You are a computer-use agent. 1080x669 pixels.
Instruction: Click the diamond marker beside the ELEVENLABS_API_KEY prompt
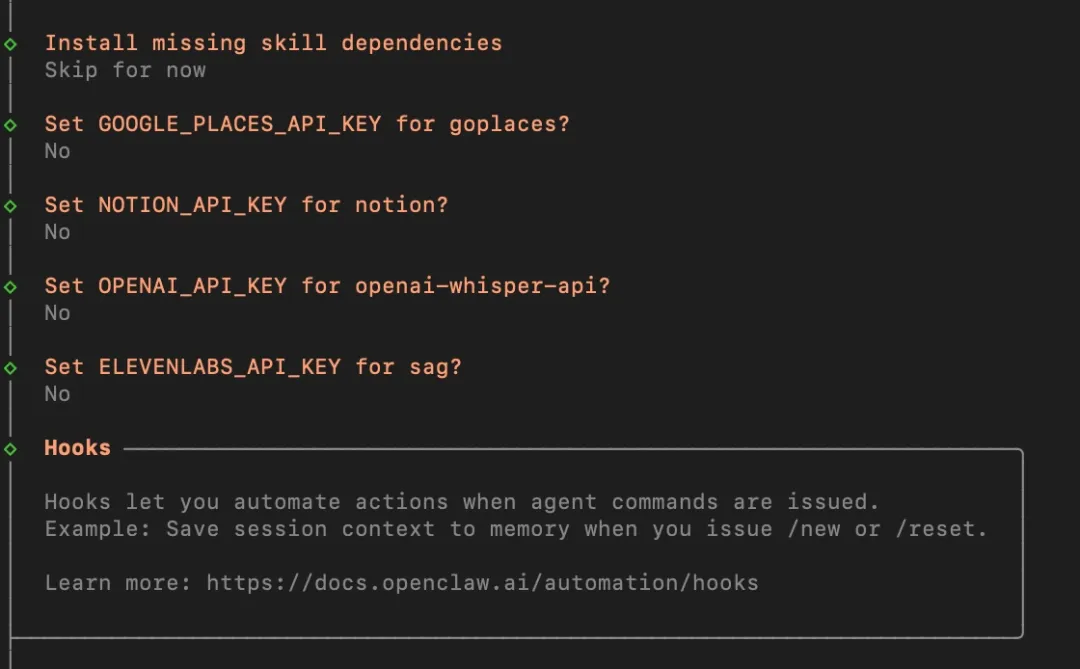coord(10,368)
